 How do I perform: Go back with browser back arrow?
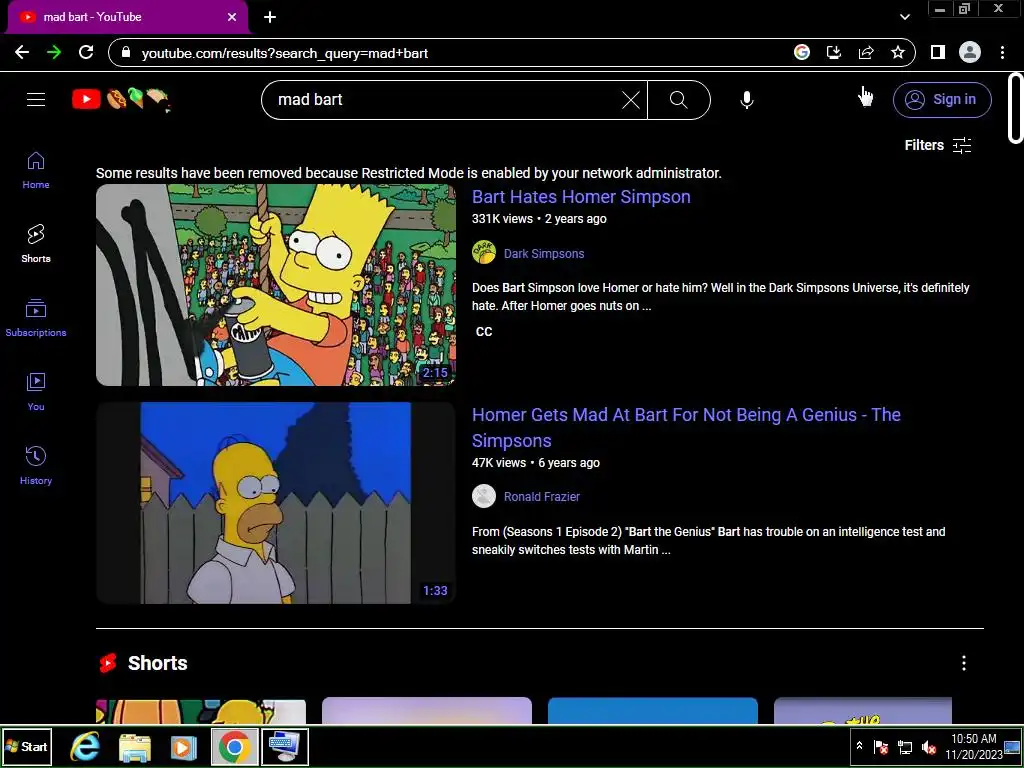click(x=22, y=53)
